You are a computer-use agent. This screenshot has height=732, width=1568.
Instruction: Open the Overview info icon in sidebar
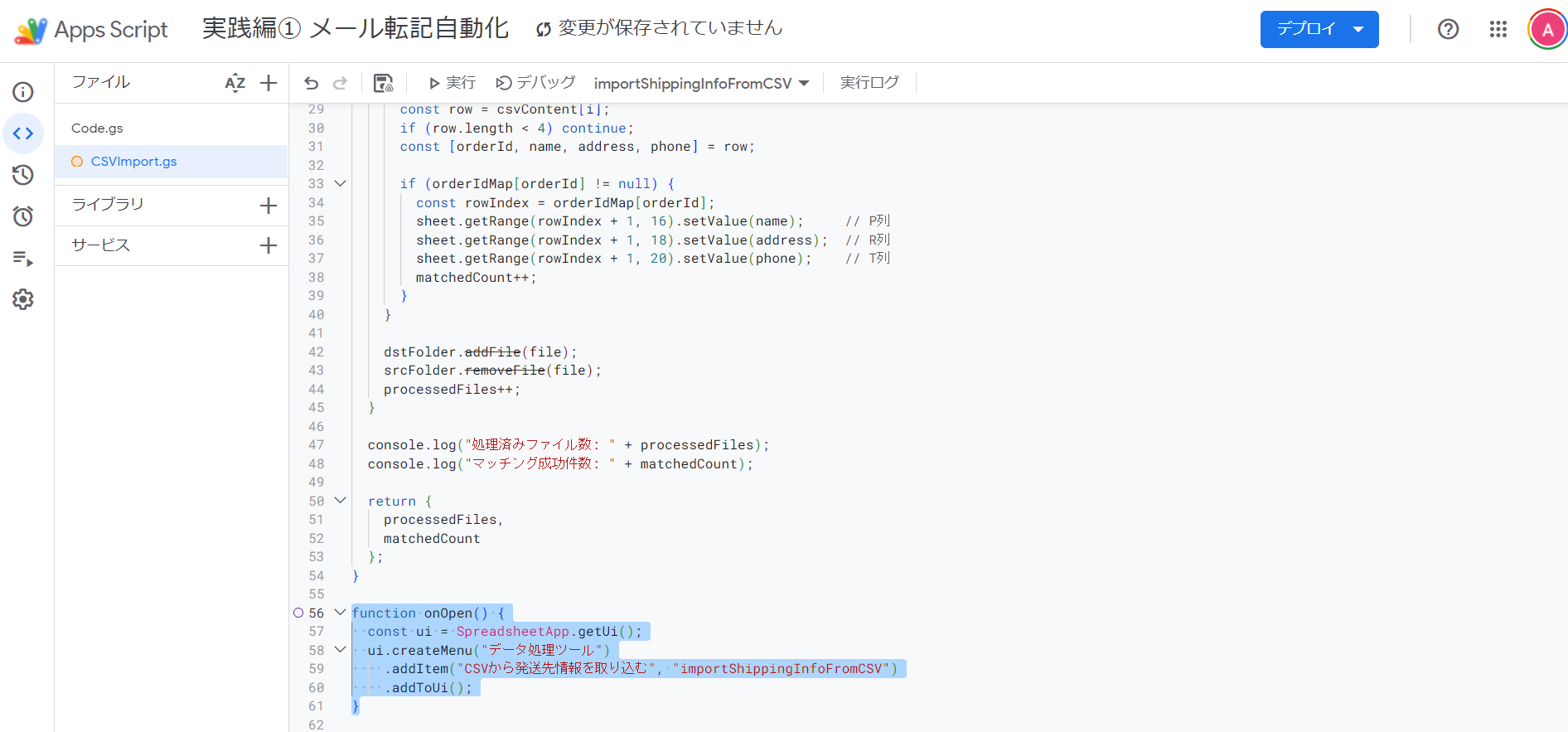pyautogui.click(x=23, y=92)
